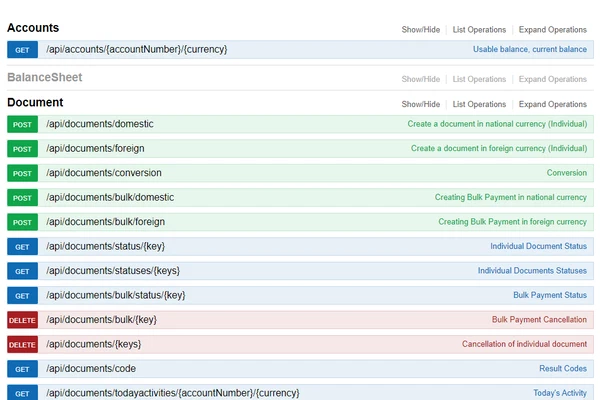The width and height of the screenshot is (600, 400).
Task: Click Show/Hide for BalanceSheet
Action: (421, 79)
